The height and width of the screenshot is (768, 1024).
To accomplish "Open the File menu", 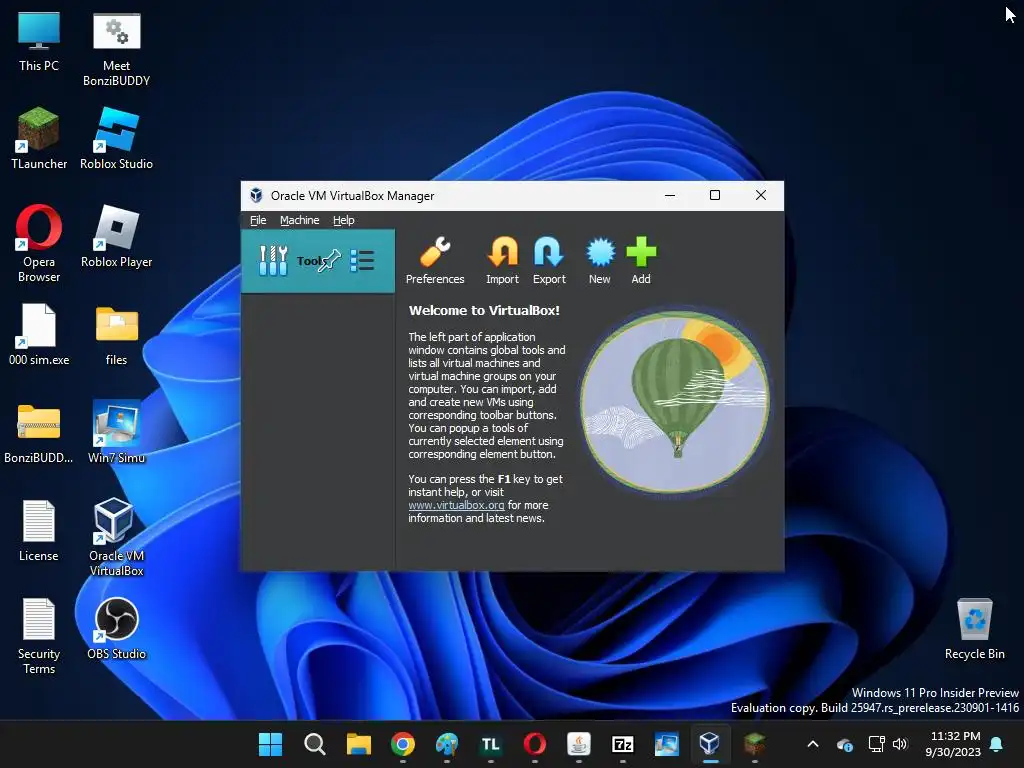I will click(258, 220).
